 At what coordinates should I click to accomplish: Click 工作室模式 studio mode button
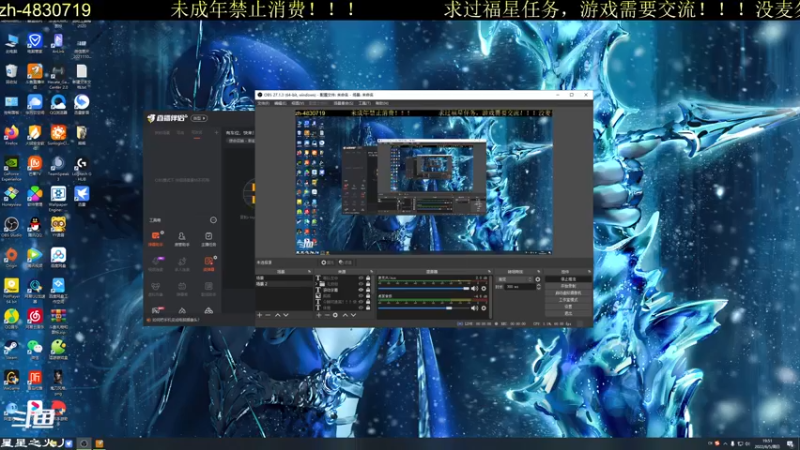tap(568, 300)
